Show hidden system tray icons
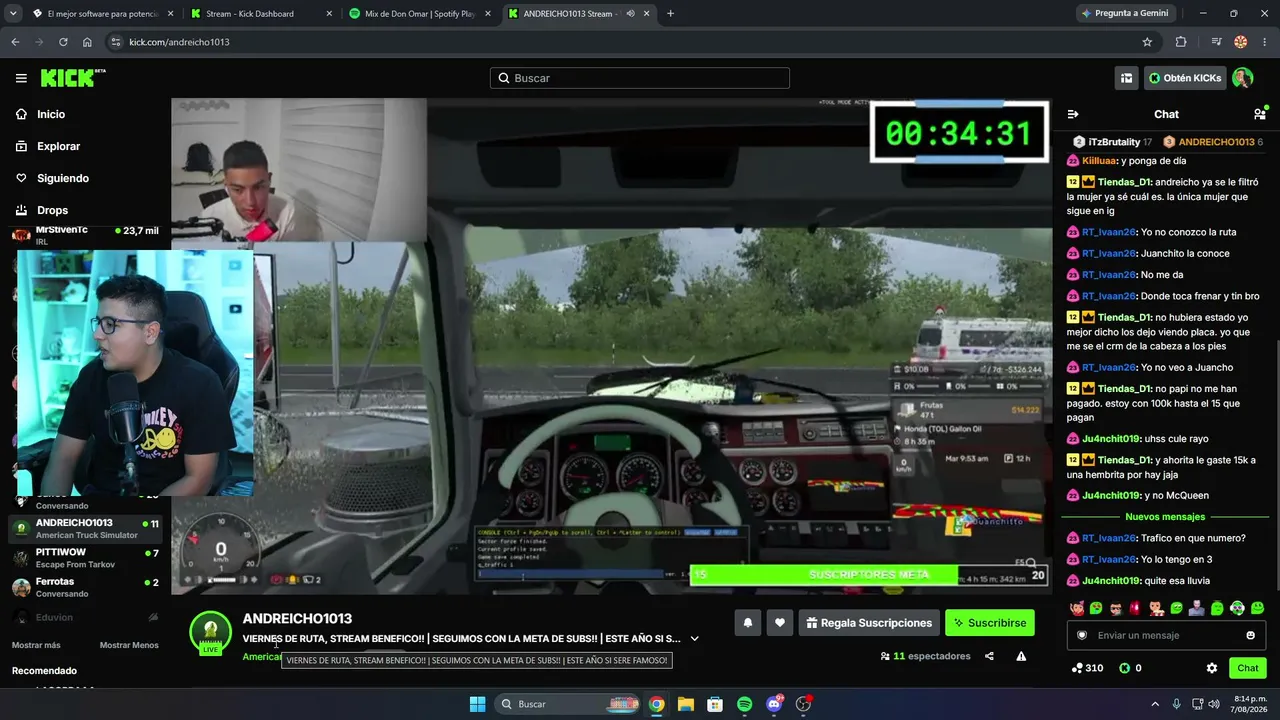 (x=1155, y=704)
